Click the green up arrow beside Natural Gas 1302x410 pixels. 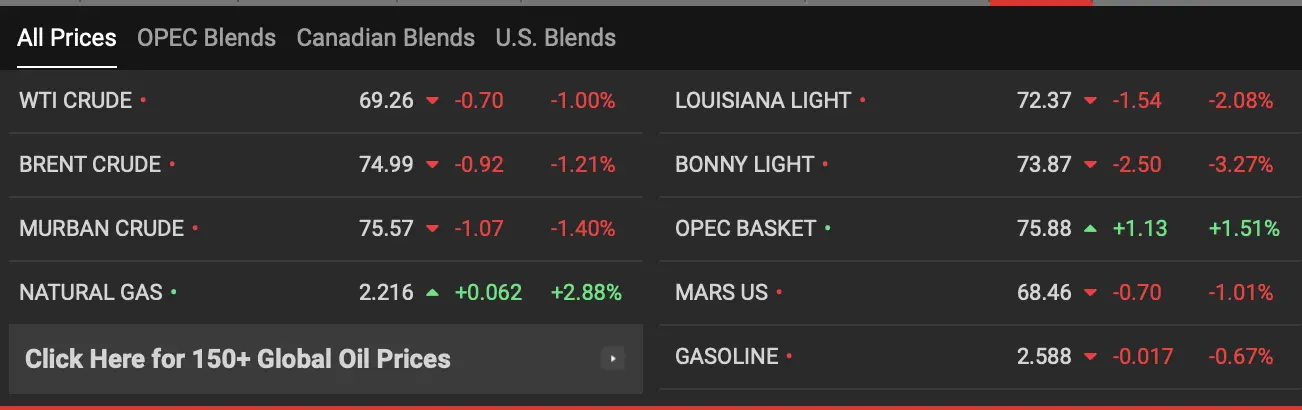[x=432, y=293]
